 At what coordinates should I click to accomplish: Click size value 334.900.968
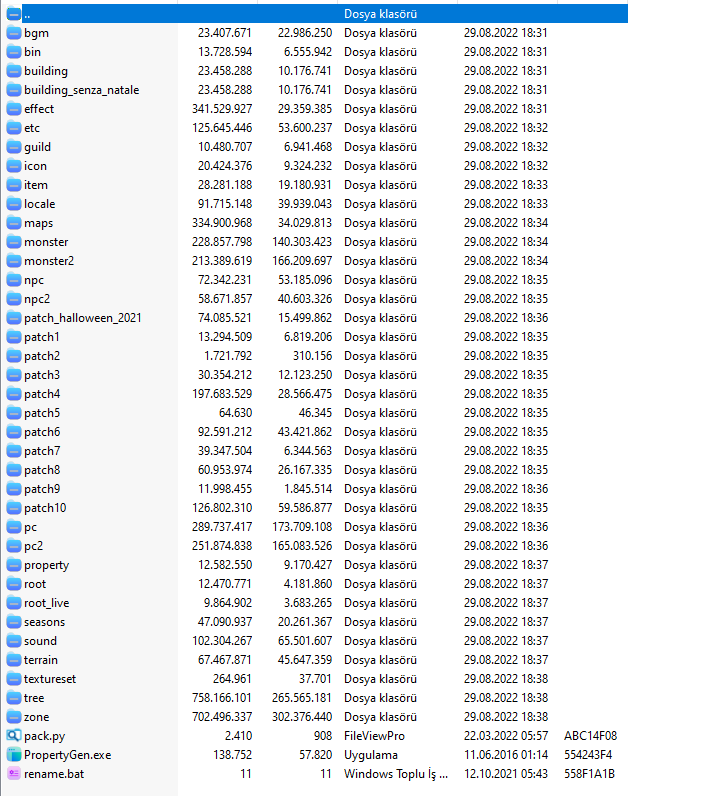coord(222,223)
